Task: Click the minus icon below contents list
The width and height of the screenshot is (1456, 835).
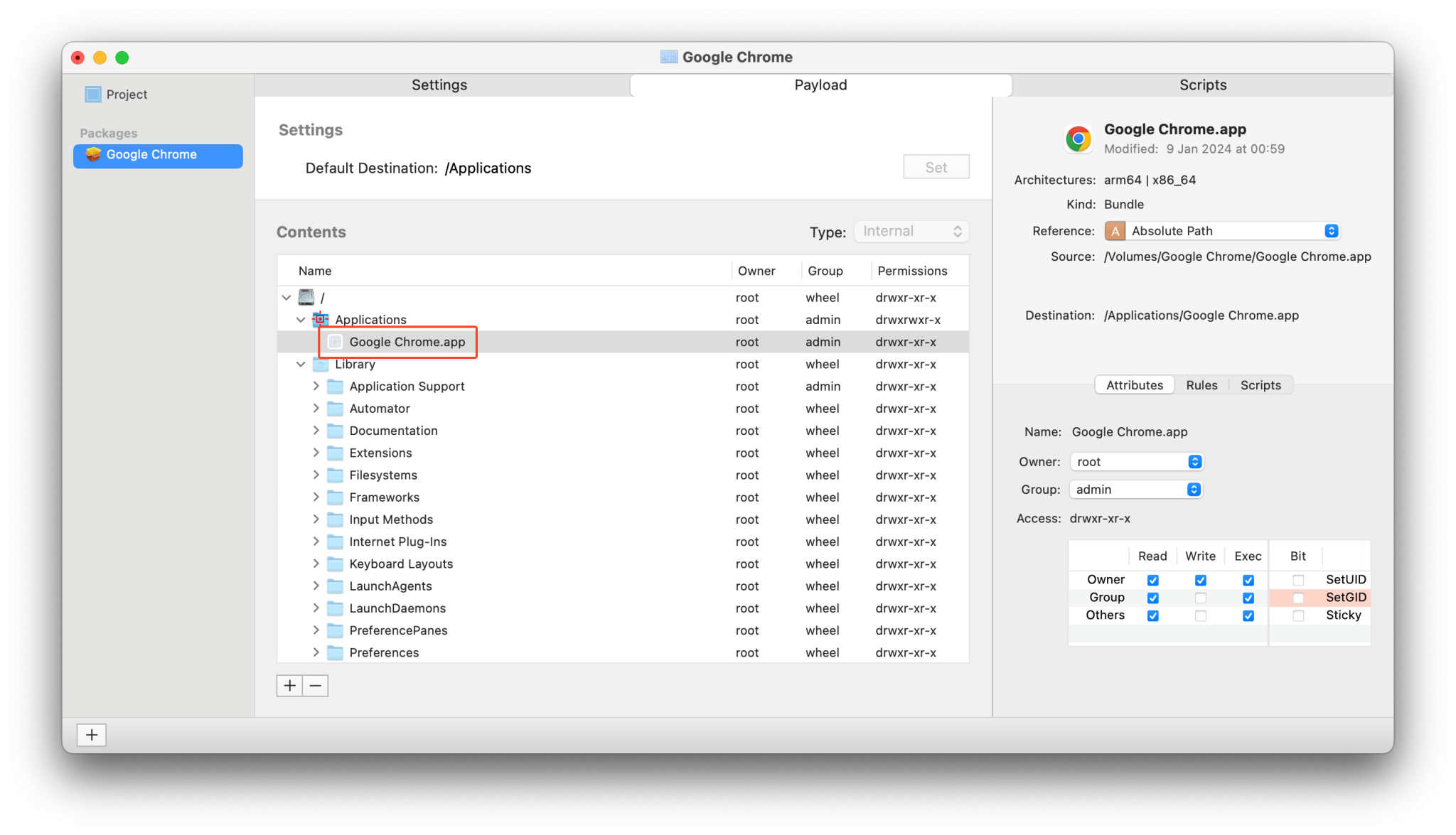Action: tap(316, 686)
